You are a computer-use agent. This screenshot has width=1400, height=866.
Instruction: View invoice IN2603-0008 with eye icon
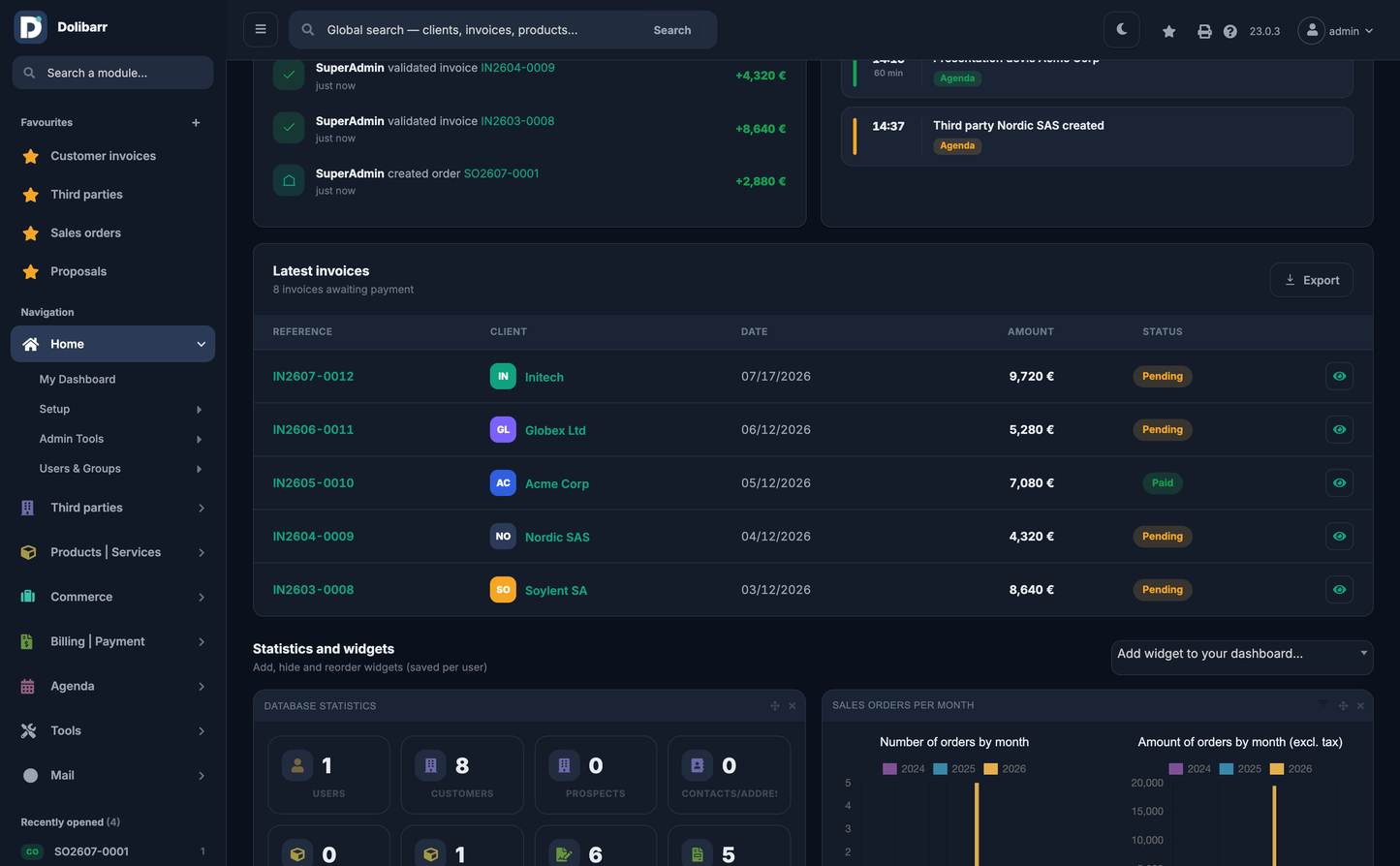coord(1339,589)
